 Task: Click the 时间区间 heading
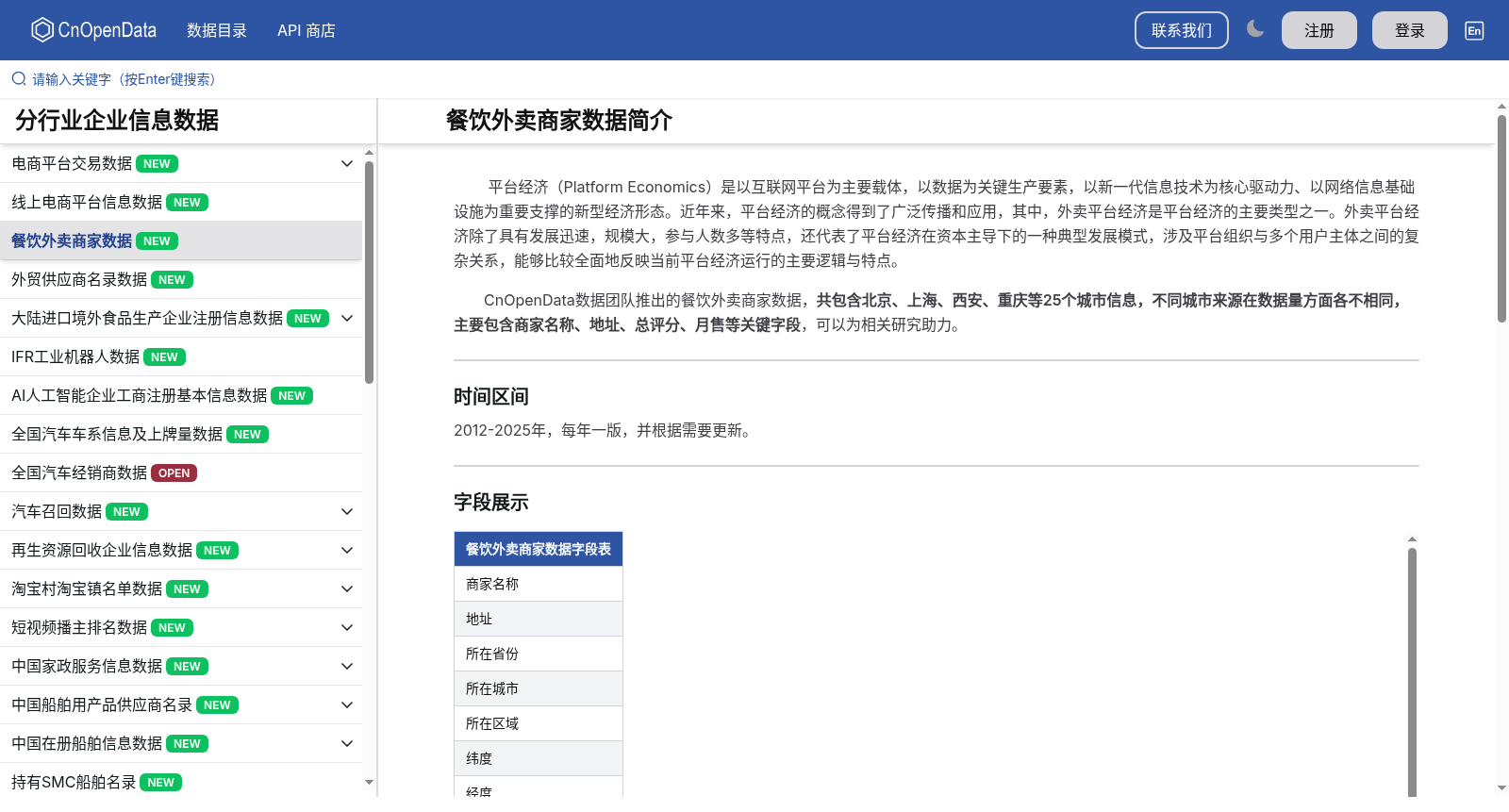point(491,397)
